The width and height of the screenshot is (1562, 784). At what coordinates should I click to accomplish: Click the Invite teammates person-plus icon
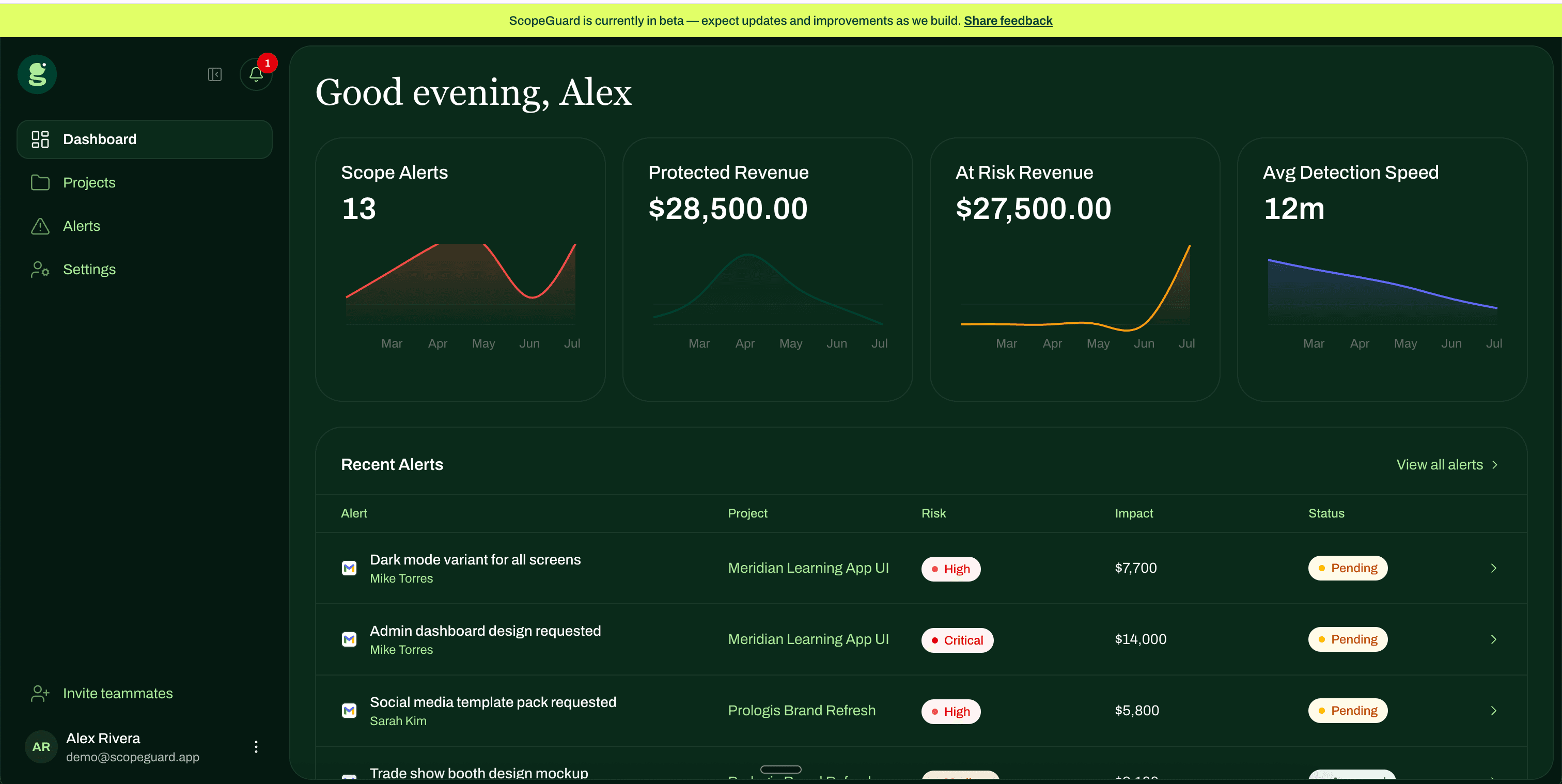click(40, 693)
